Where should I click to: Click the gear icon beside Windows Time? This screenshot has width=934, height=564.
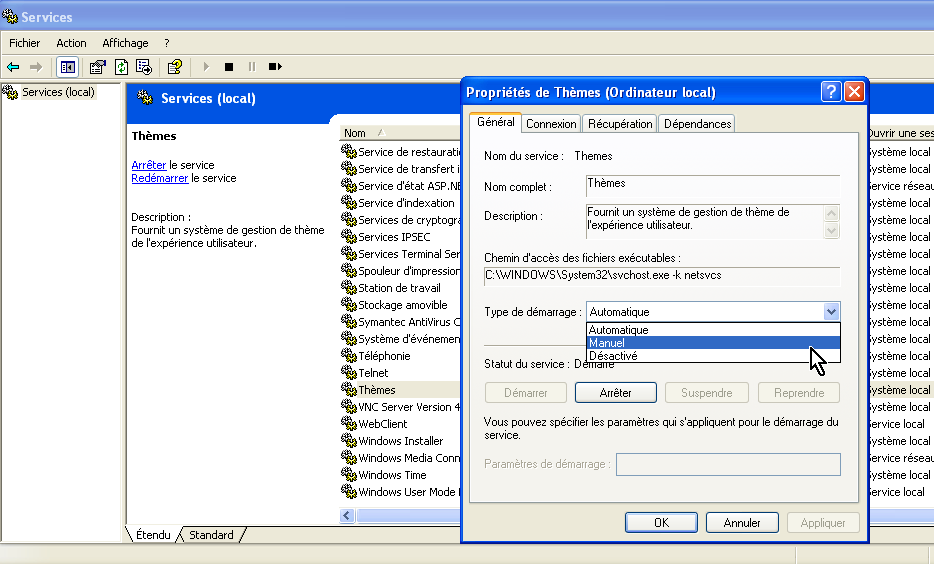[348, 475]
